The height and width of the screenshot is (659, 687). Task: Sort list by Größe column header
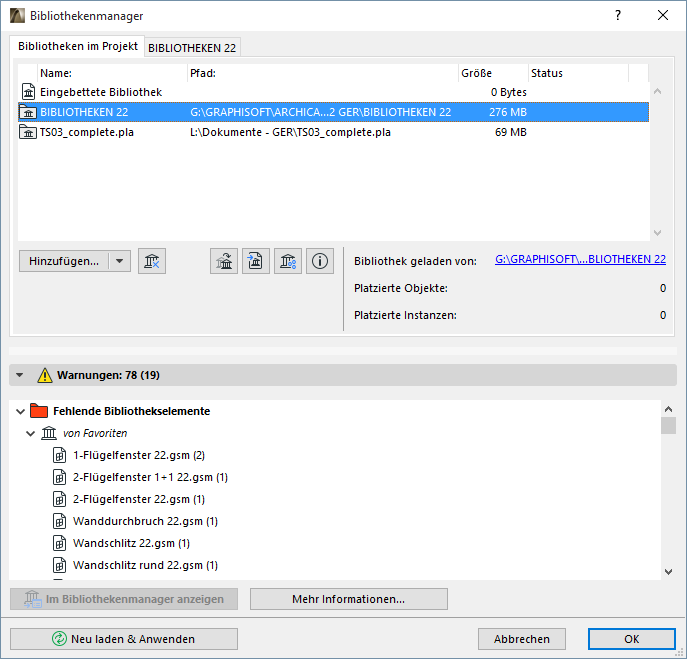click(x=493, y=73)
